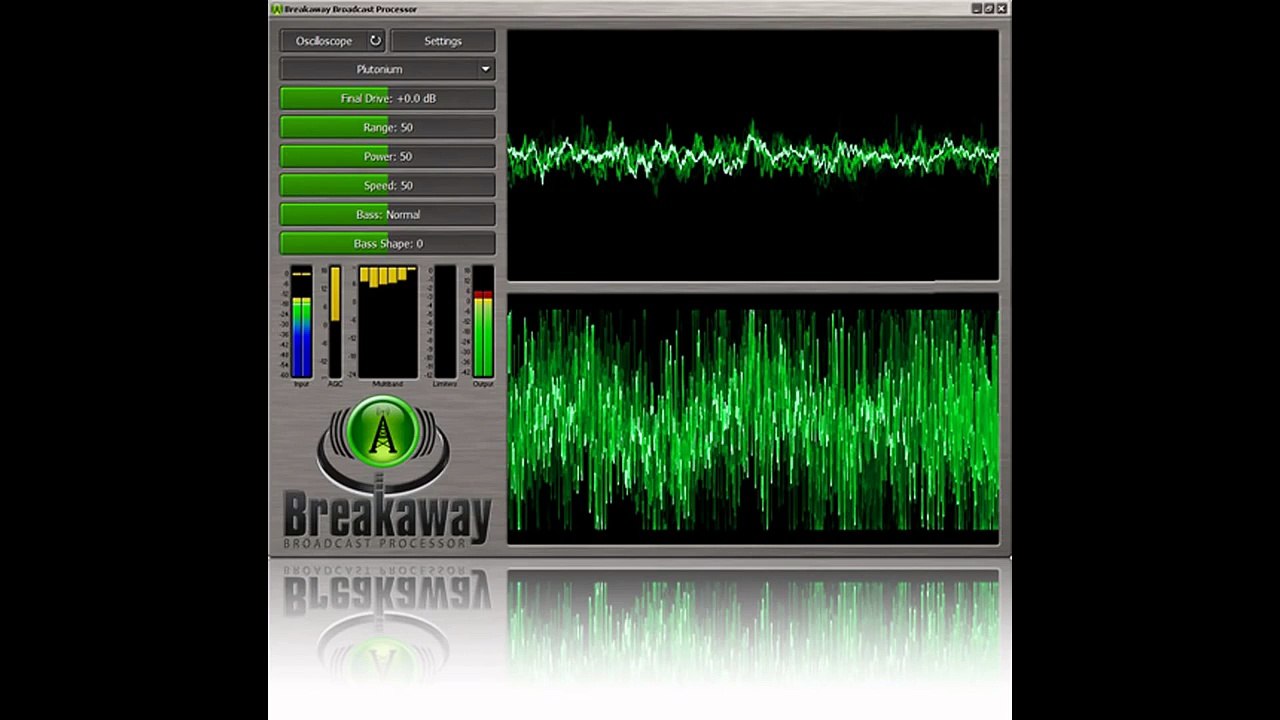Open the Settings panel
This screenshot has width=1280, height=720.
click(443, 41)
